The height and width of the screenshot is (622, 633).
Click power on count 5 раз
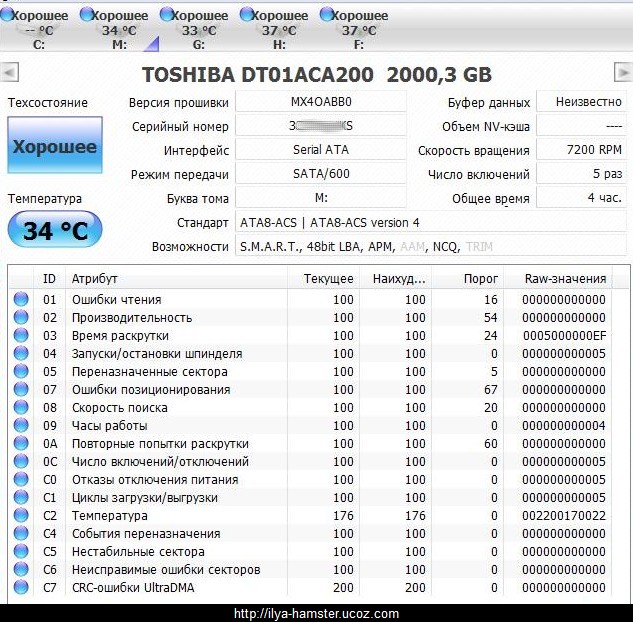pos(581,174)
